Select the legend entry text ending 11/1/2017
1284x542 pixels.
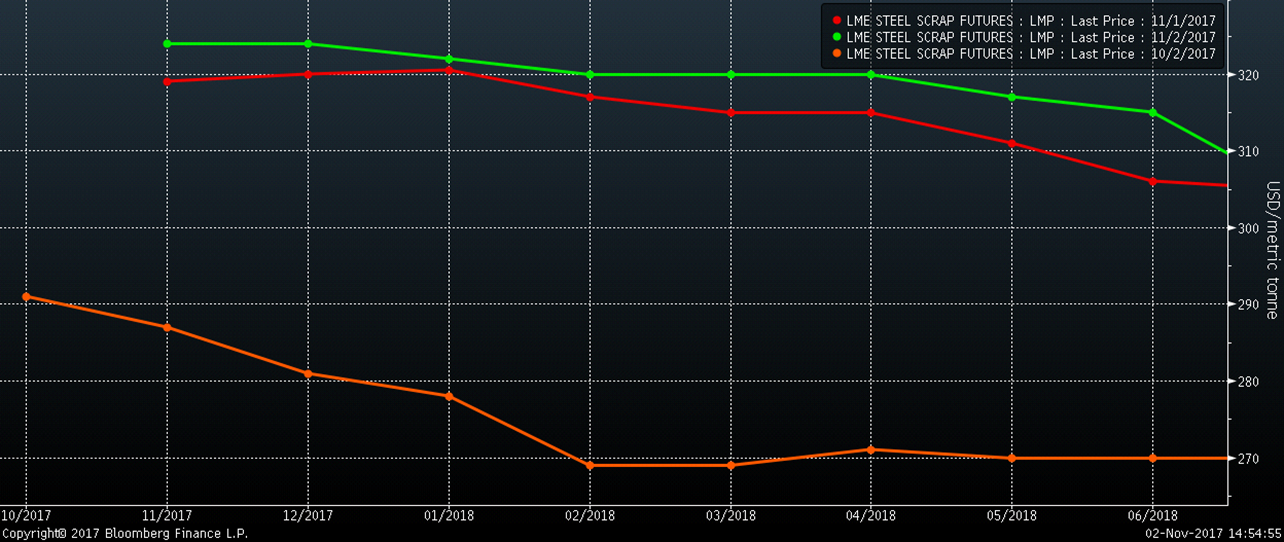[x=1030, y=21]
